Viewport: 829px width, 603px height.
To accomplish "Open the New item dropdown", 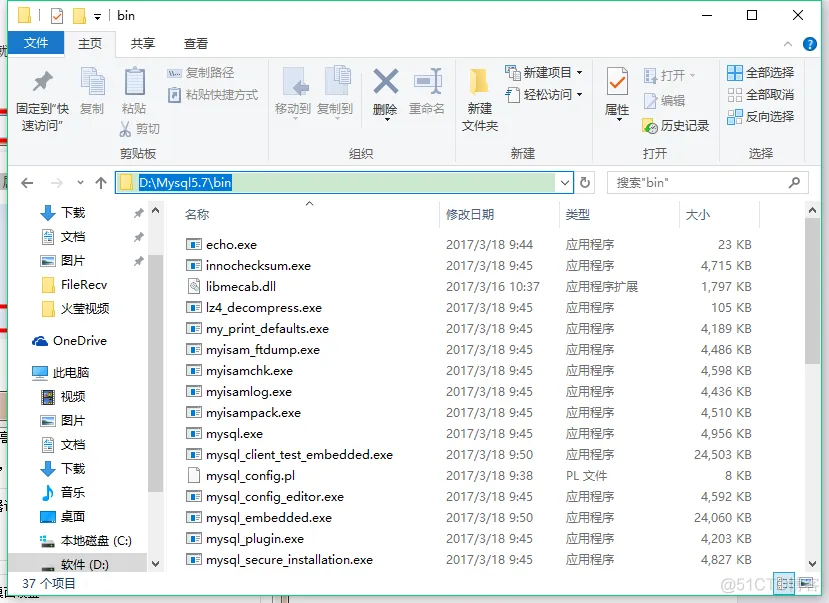I will pyautogui.click(x=579, y=72).
